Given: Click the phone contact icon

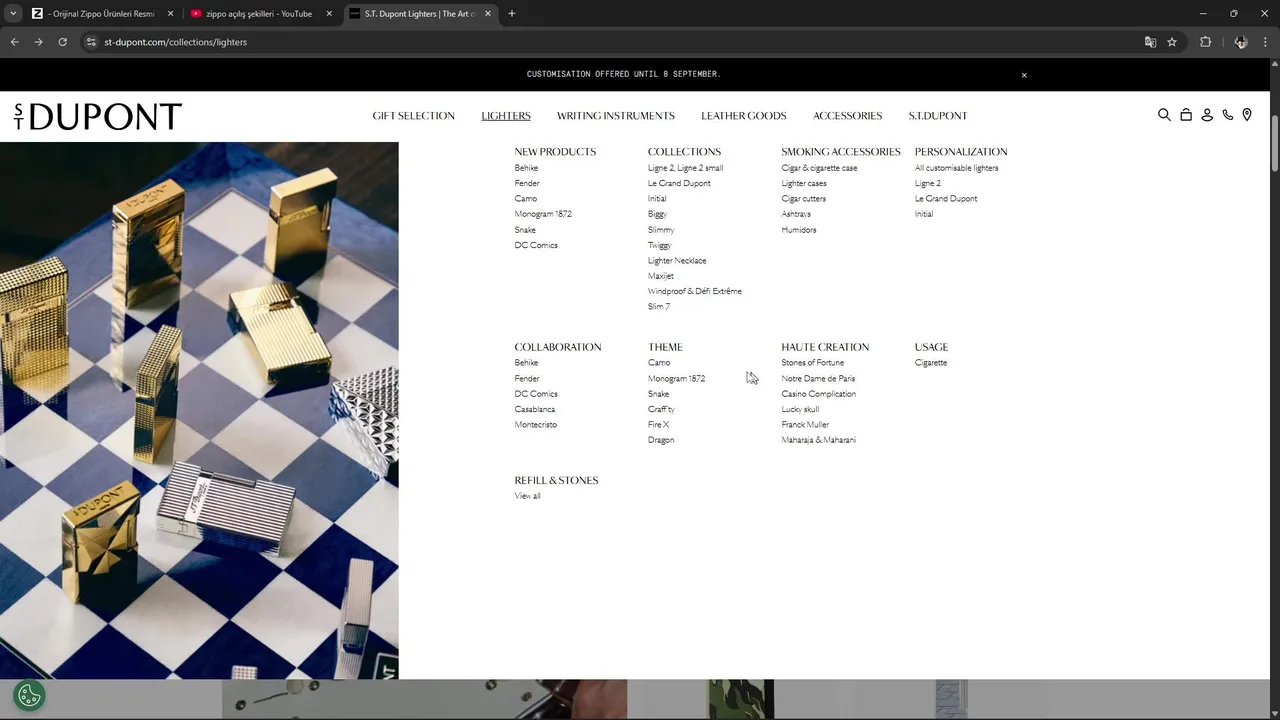Looking at the screenshot, I should click(x=1228, y=115).
